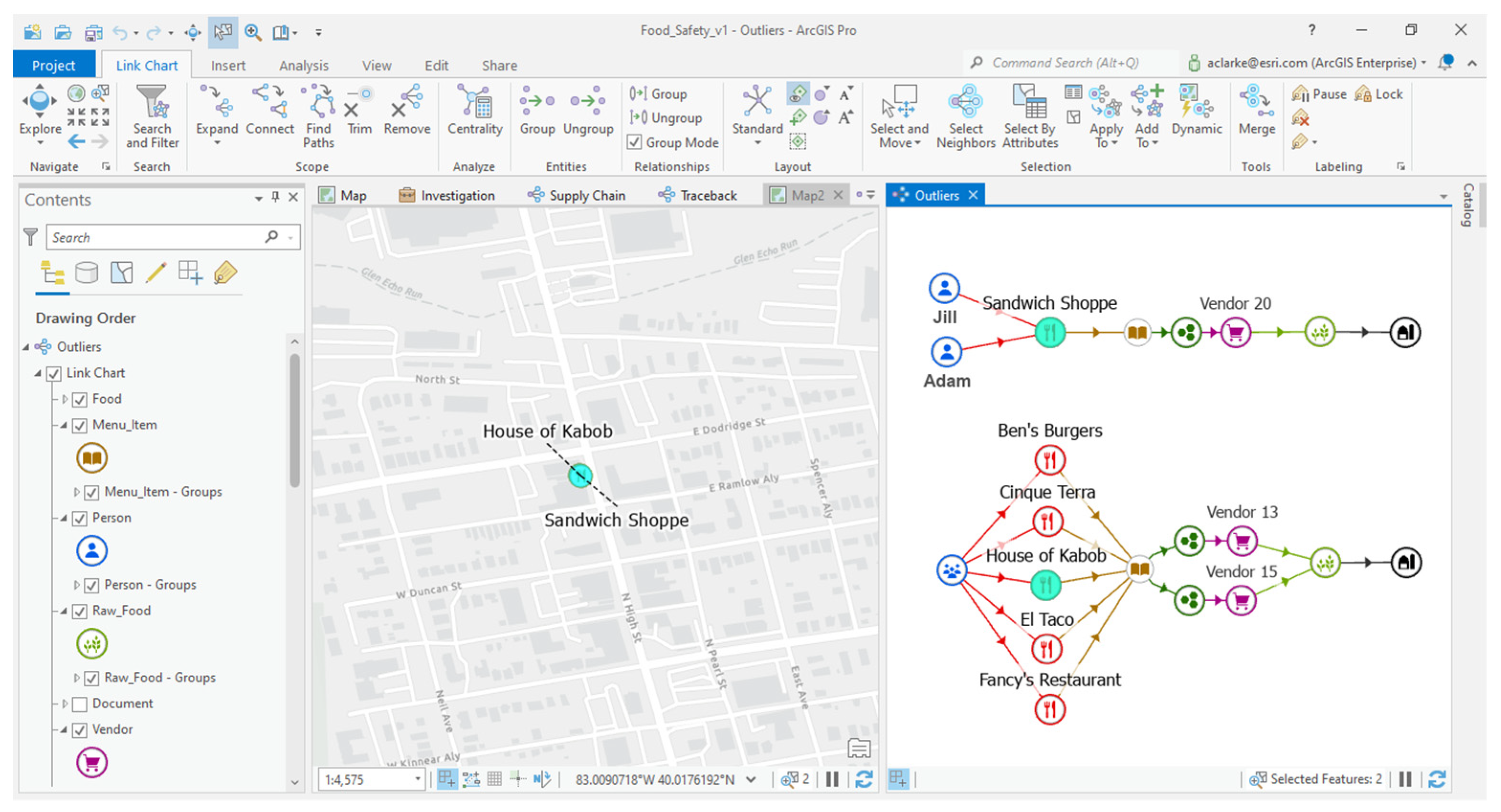Image resolution: width=1501 pixels, height=812 pixels.
Task: Click the Merge tool icon
Action: [1256, 110]
